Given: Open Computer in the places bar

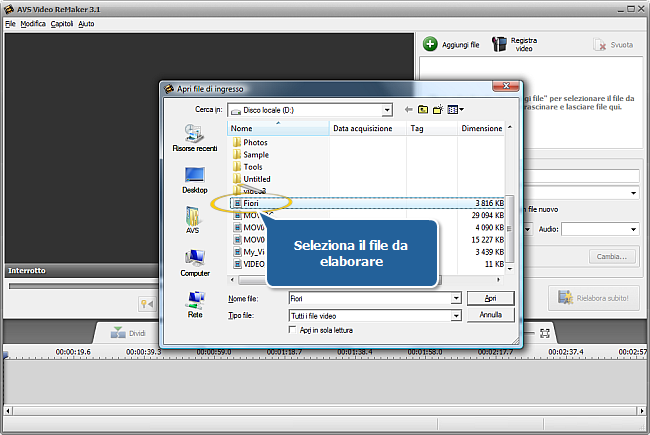Looking at the screenshot, I should (x=195, y=263).
